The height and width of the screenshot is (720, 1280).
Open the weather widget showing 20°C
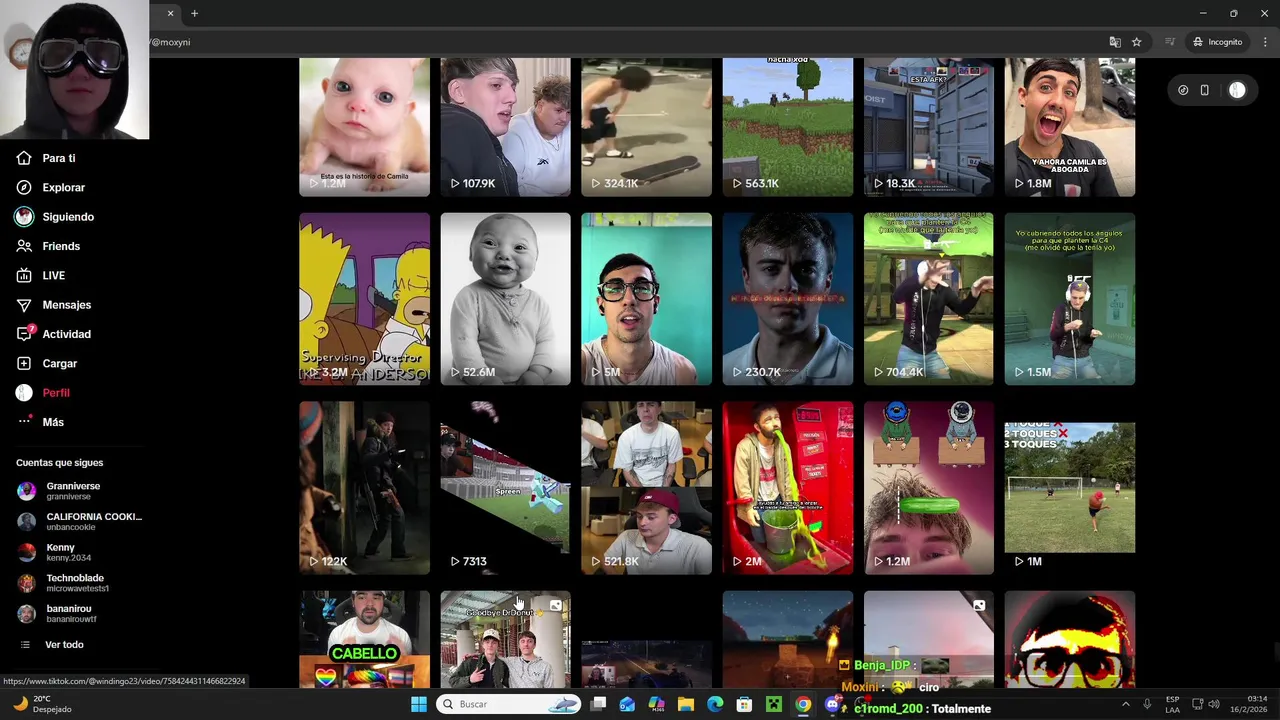42,704
